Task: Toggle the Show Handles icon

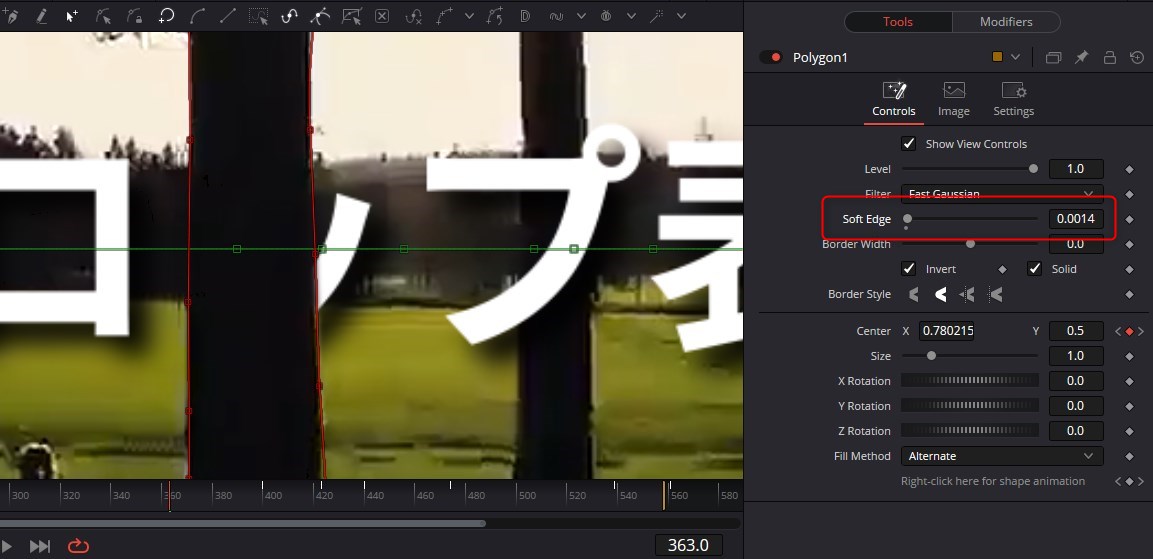Action: point(320,15)
